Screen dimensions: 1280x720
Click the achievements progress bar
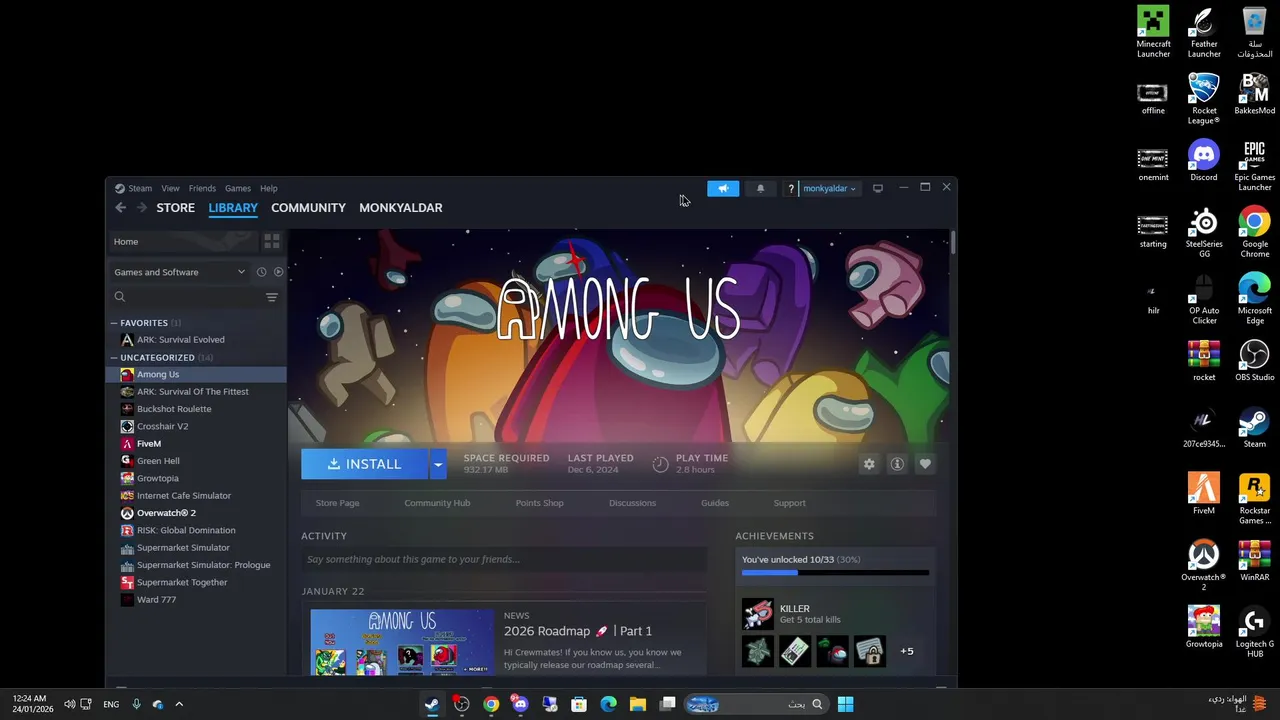click(835, 573)
